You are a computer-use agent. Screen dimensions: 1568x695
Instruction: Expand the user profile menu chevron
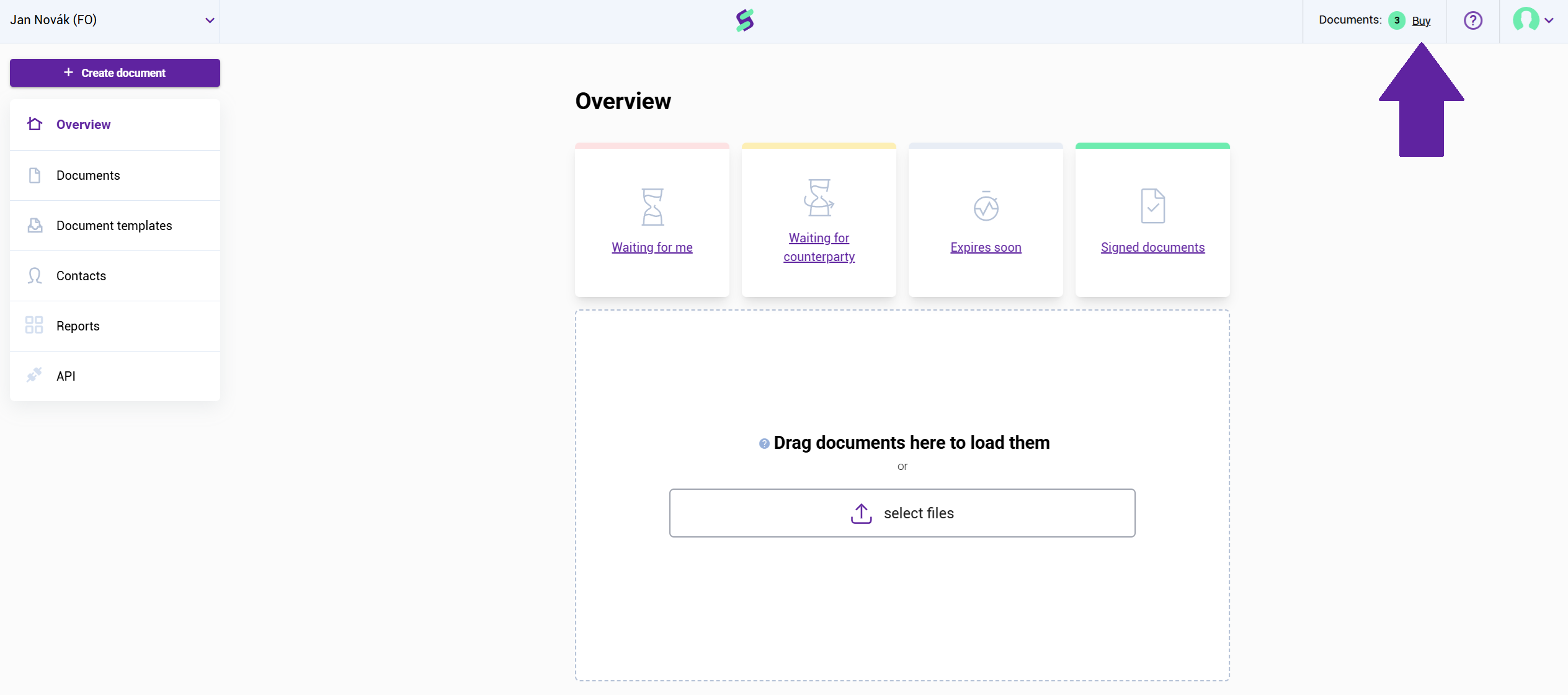point(1549,20)
